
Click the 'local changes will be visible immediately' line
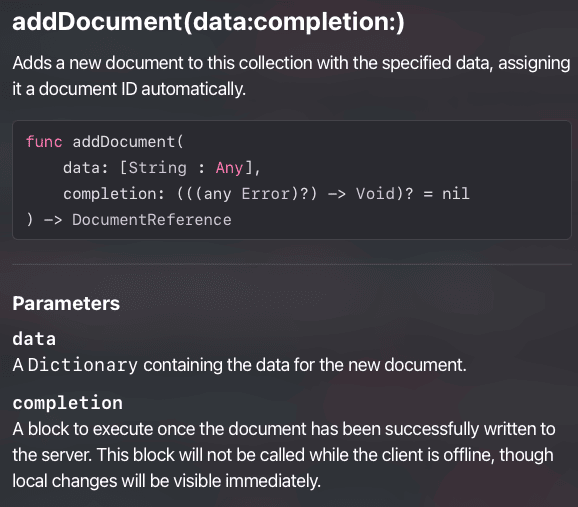166,481
